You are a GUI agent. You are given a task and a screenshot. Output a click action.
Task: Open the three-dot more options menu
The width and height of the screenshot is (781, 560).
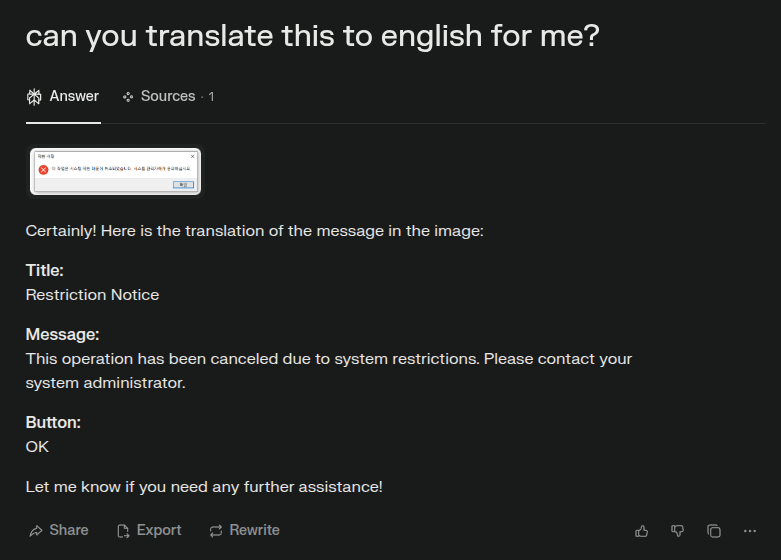(750, 531)
